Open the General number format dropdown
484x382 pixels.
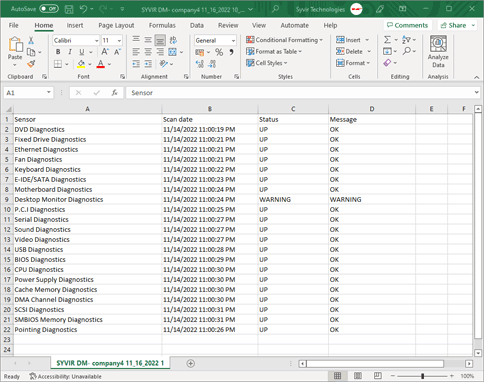tap(233, 40)
